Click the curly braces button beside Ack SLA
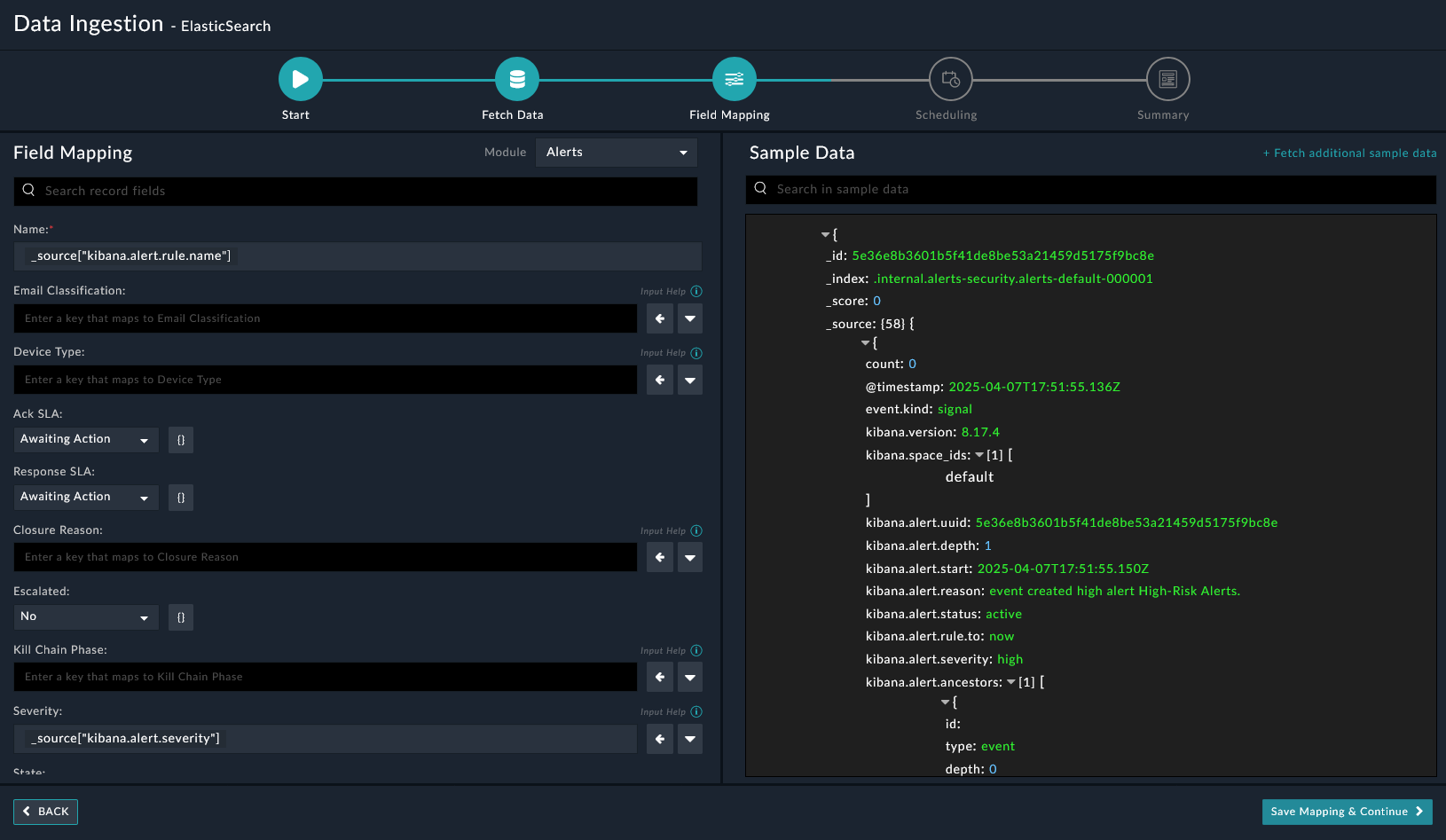The height and width of the screenshot is (840, 1446). point(181,440)
